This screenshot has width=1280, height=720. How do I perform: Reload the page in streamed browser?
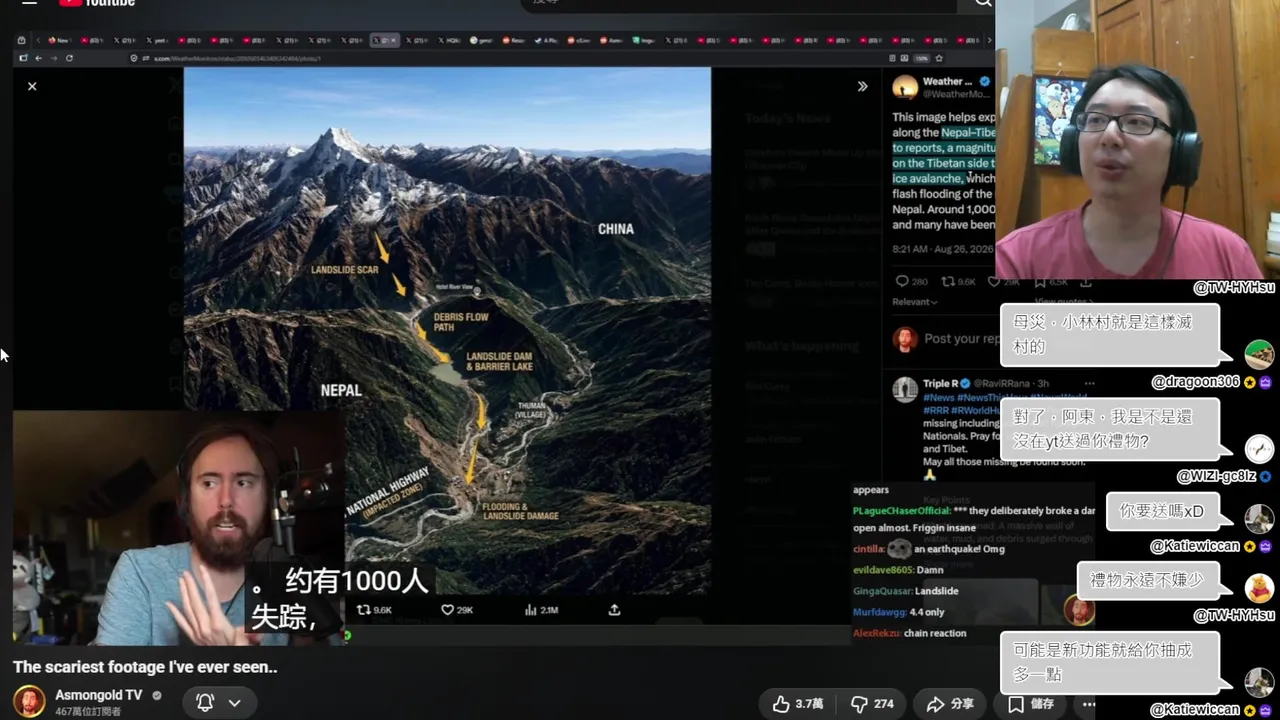[x=69, y=58]
